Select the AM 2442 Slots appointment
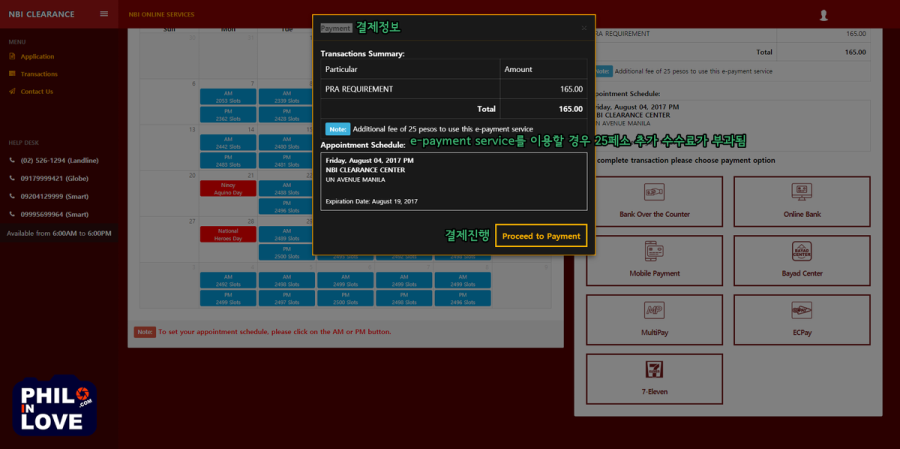Viewport: 900px width, 449px height. (228, 142)
